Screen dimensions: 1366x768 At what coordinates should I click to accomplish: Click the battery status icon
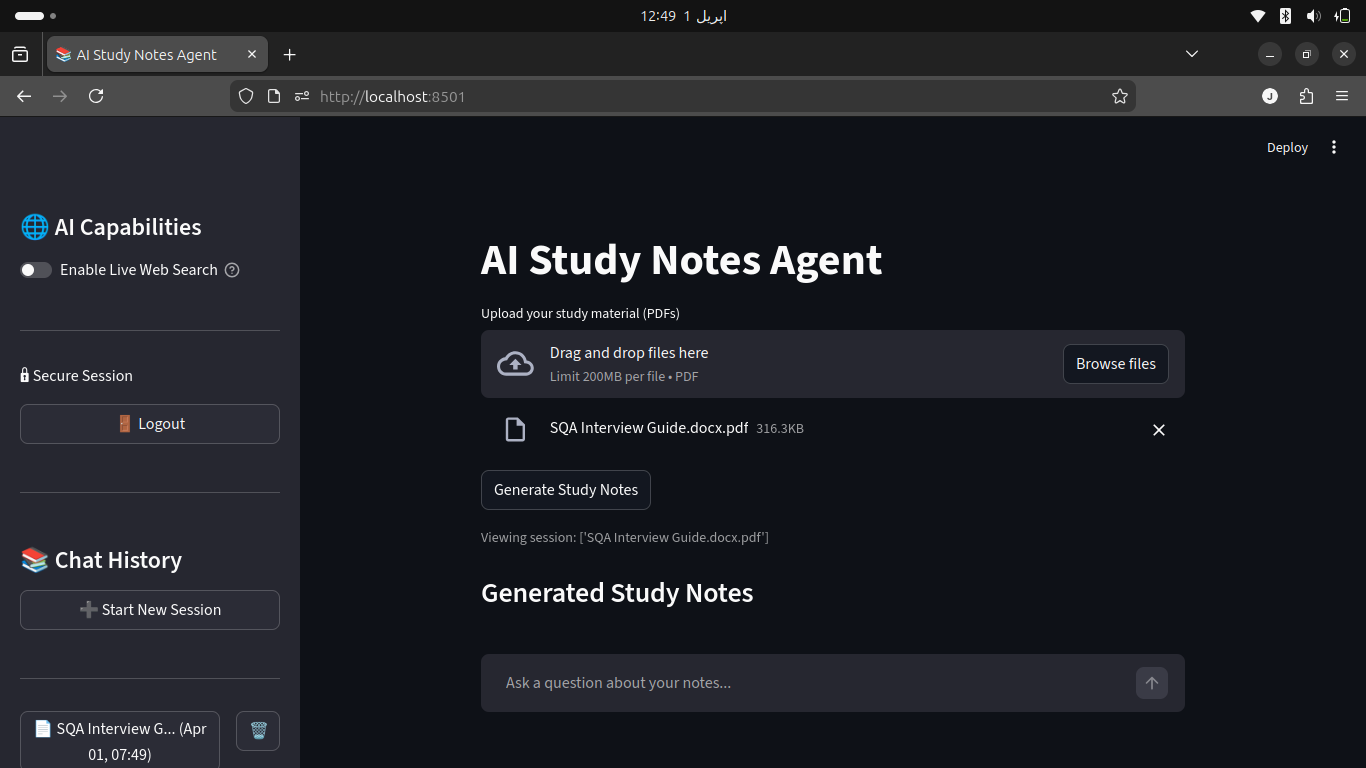pyautogui.click(x=1342, y=16)
